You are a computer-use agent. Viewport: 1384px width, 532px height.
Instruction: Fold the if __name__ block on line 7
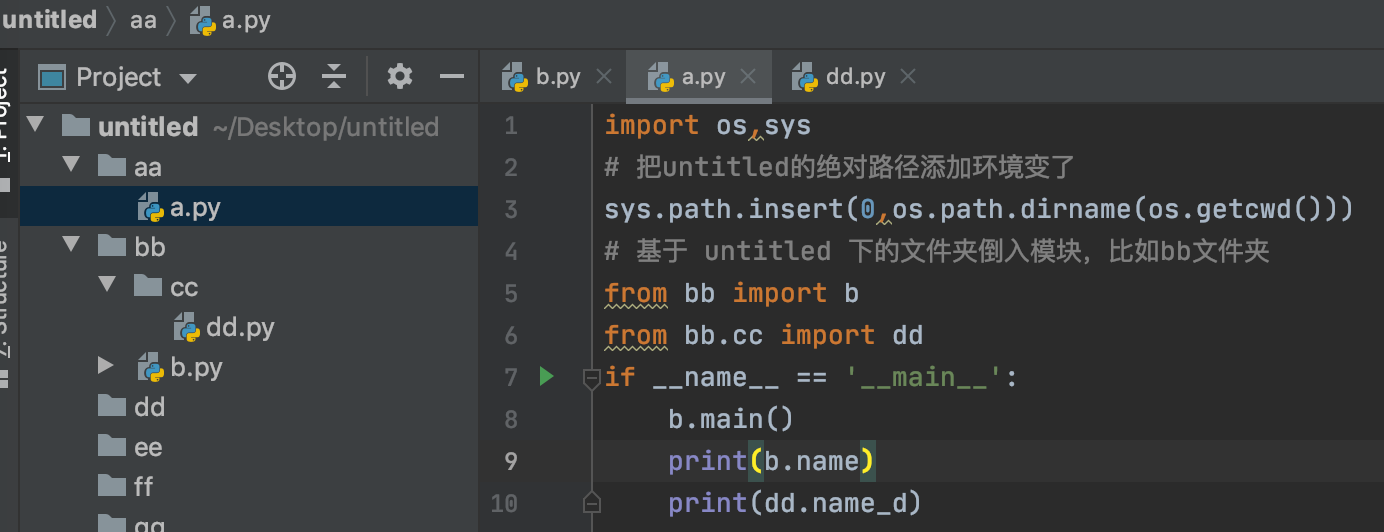click(591, 377)
